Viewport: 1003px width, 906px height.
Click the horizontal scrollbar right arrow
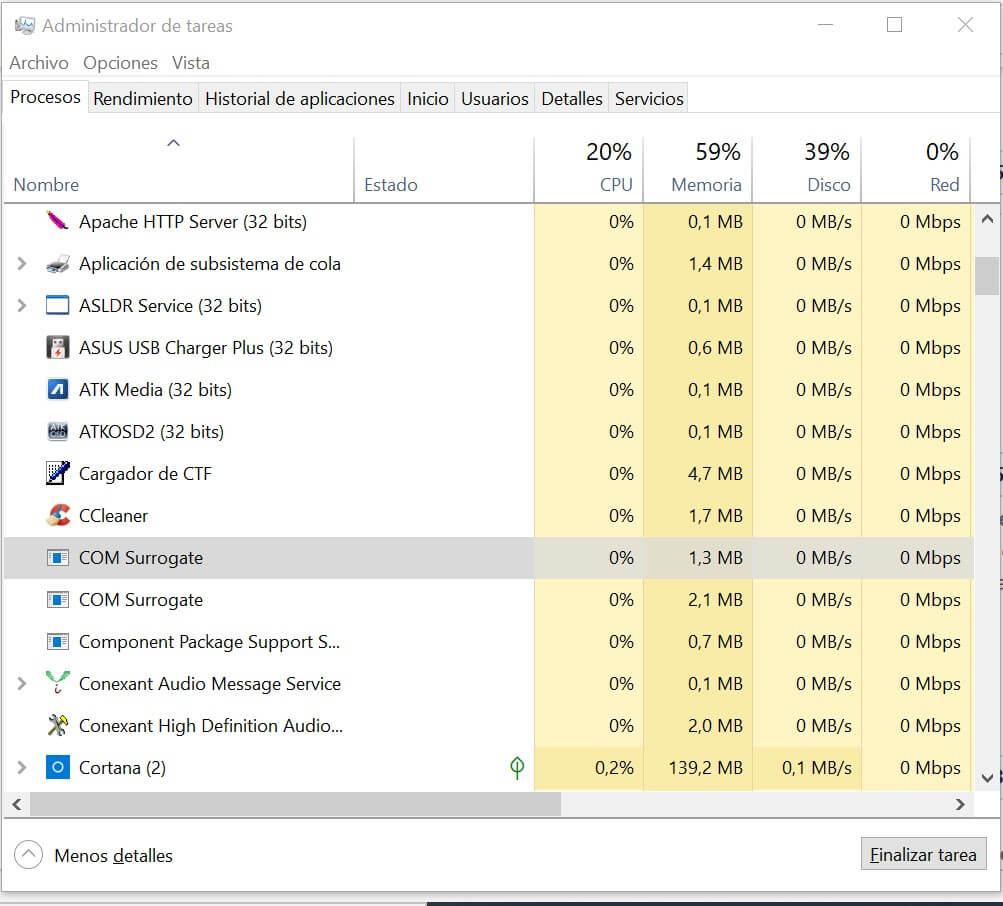[960, 804]
